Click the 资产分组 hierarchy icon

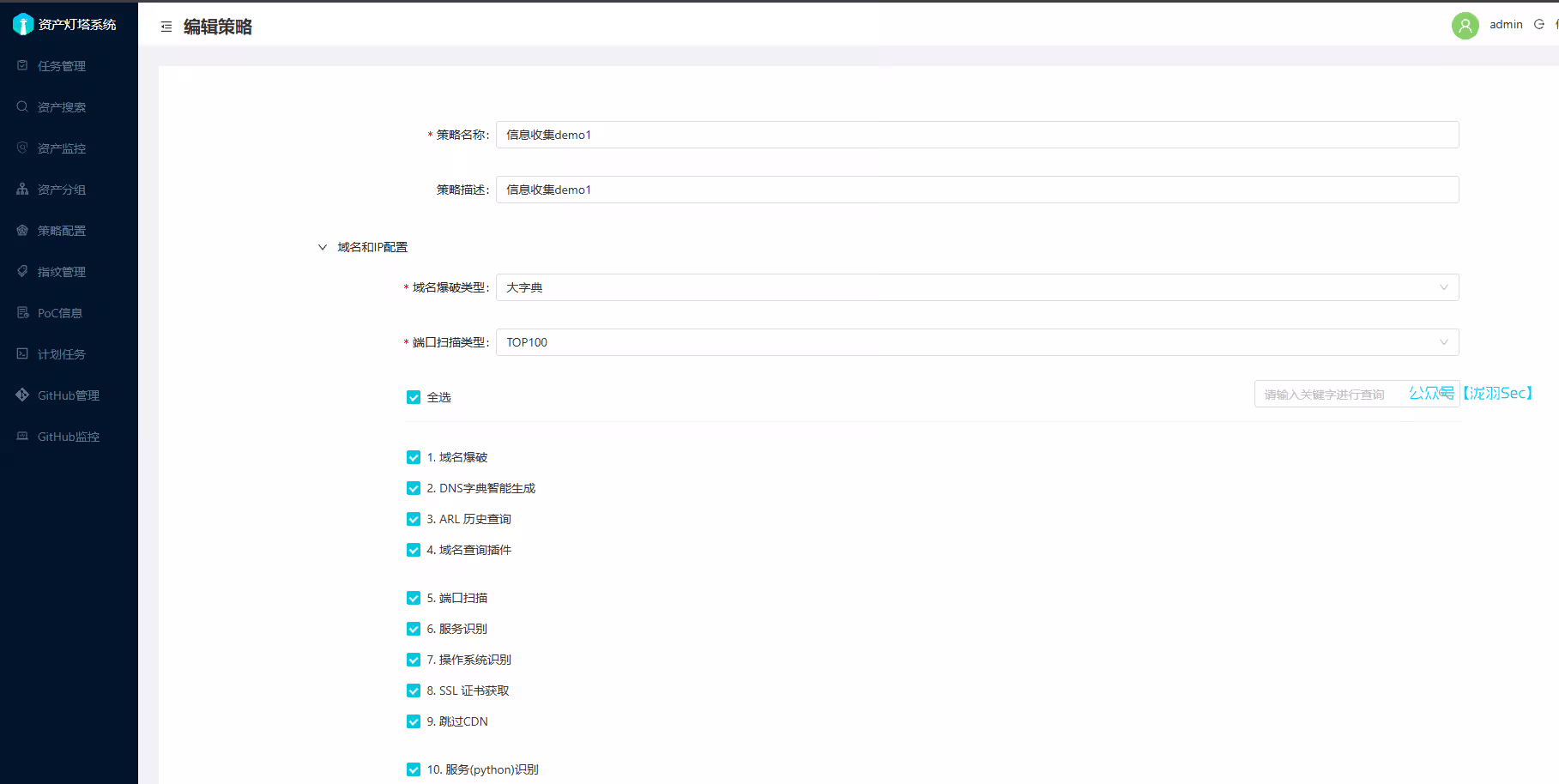coord(22,189)
